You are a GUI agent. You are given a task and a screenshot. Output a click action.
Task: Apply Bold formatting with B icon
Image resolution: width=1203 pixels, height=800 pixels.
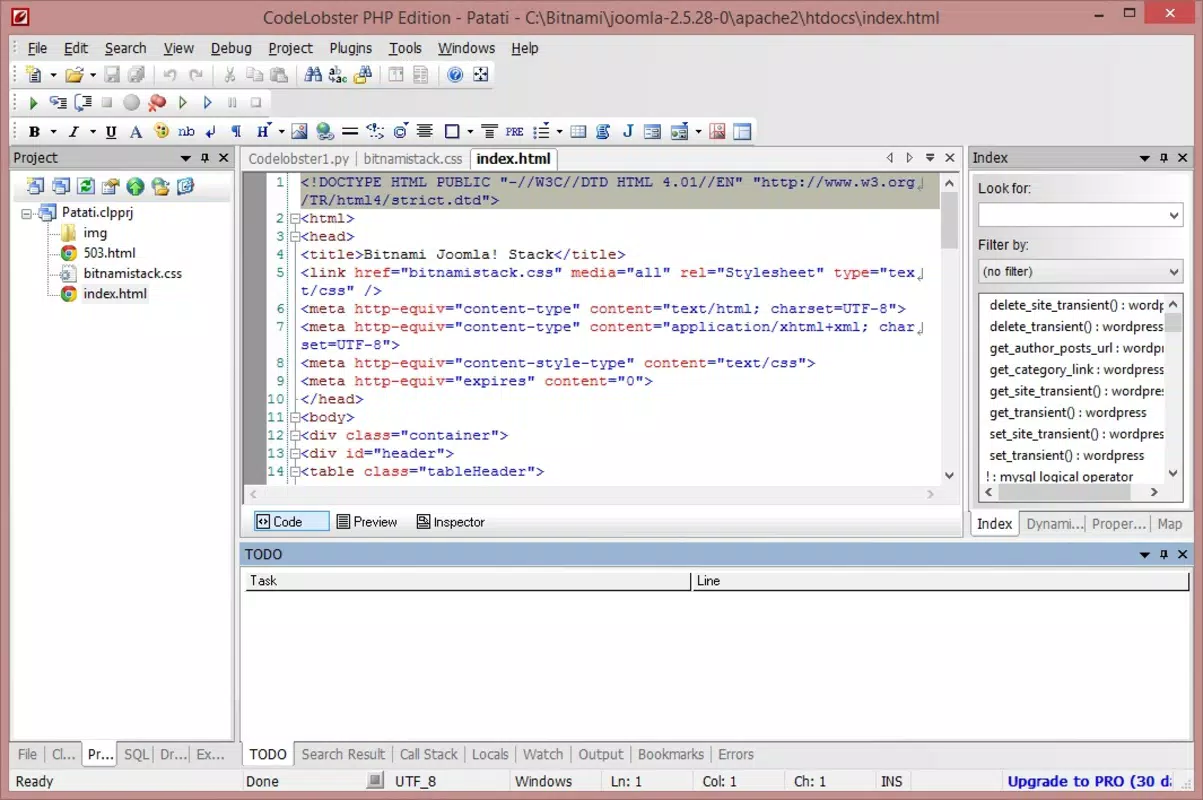(x=34, y=131)
